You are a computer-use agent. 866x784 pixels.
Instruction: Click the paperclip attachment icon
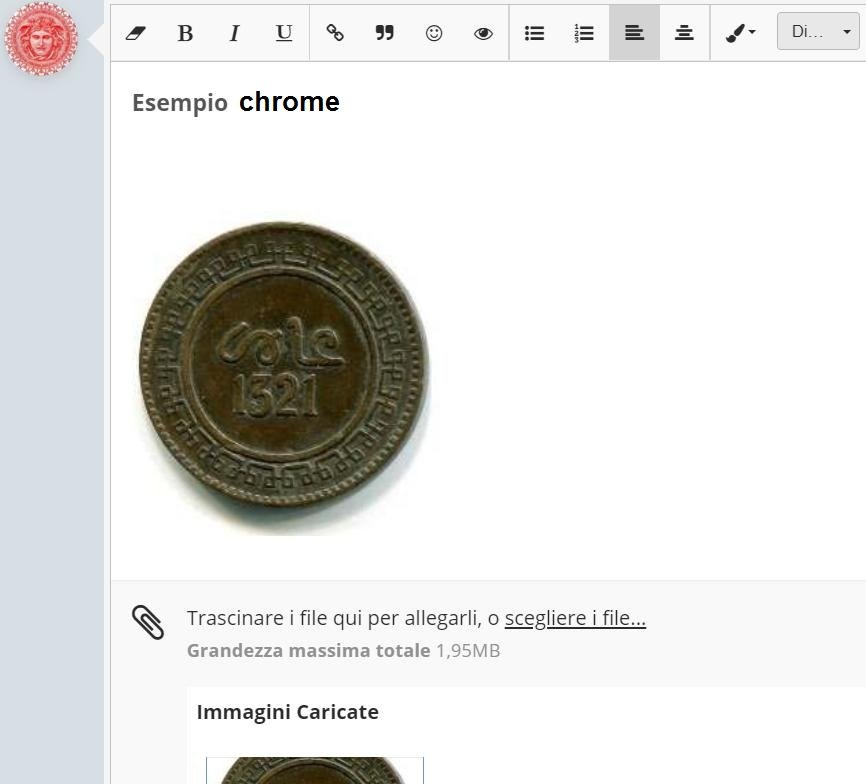click(148, 622)
